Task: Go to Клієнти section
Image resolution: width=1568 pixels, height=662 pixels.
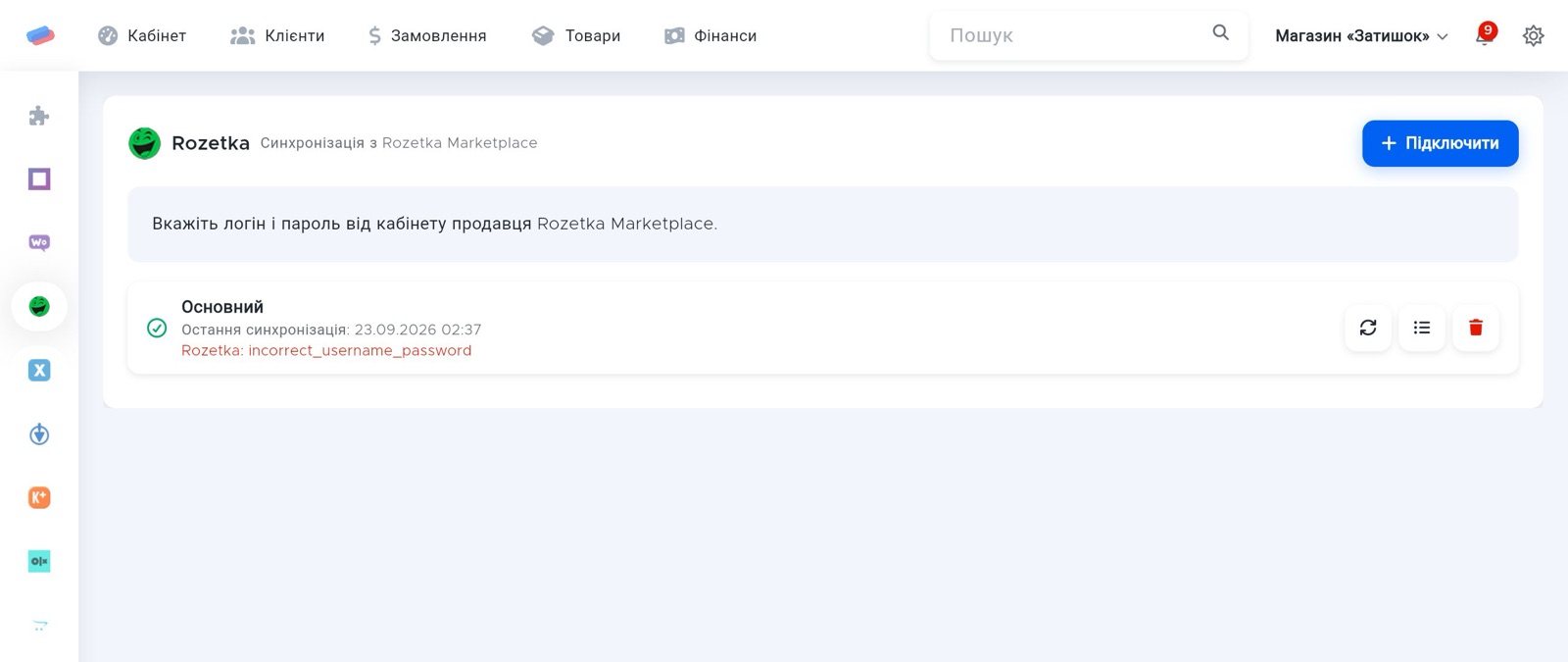Action: pos(277,35)
